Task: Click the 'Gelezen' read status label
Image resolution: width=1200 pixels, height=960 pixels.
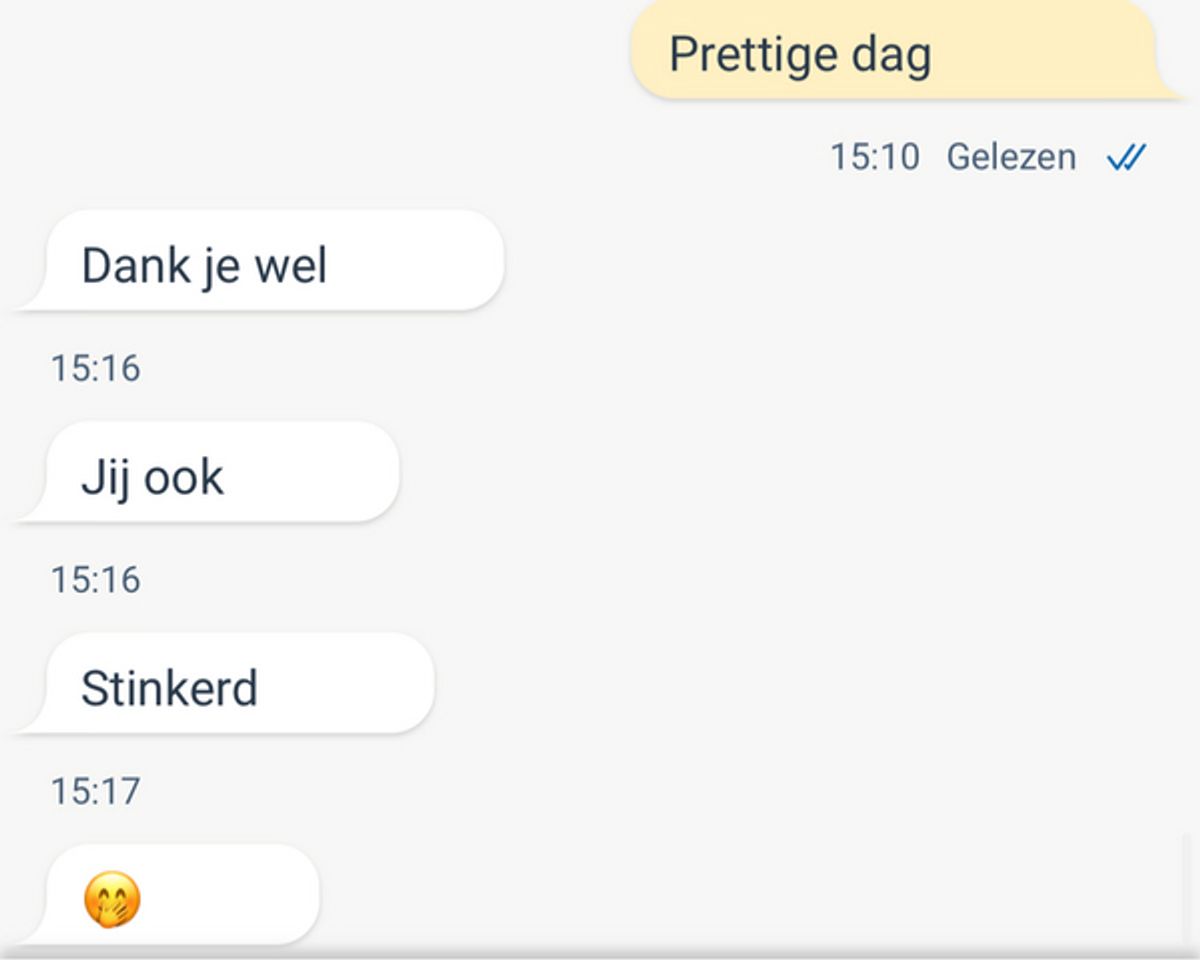Action: tap(1011, 157)
